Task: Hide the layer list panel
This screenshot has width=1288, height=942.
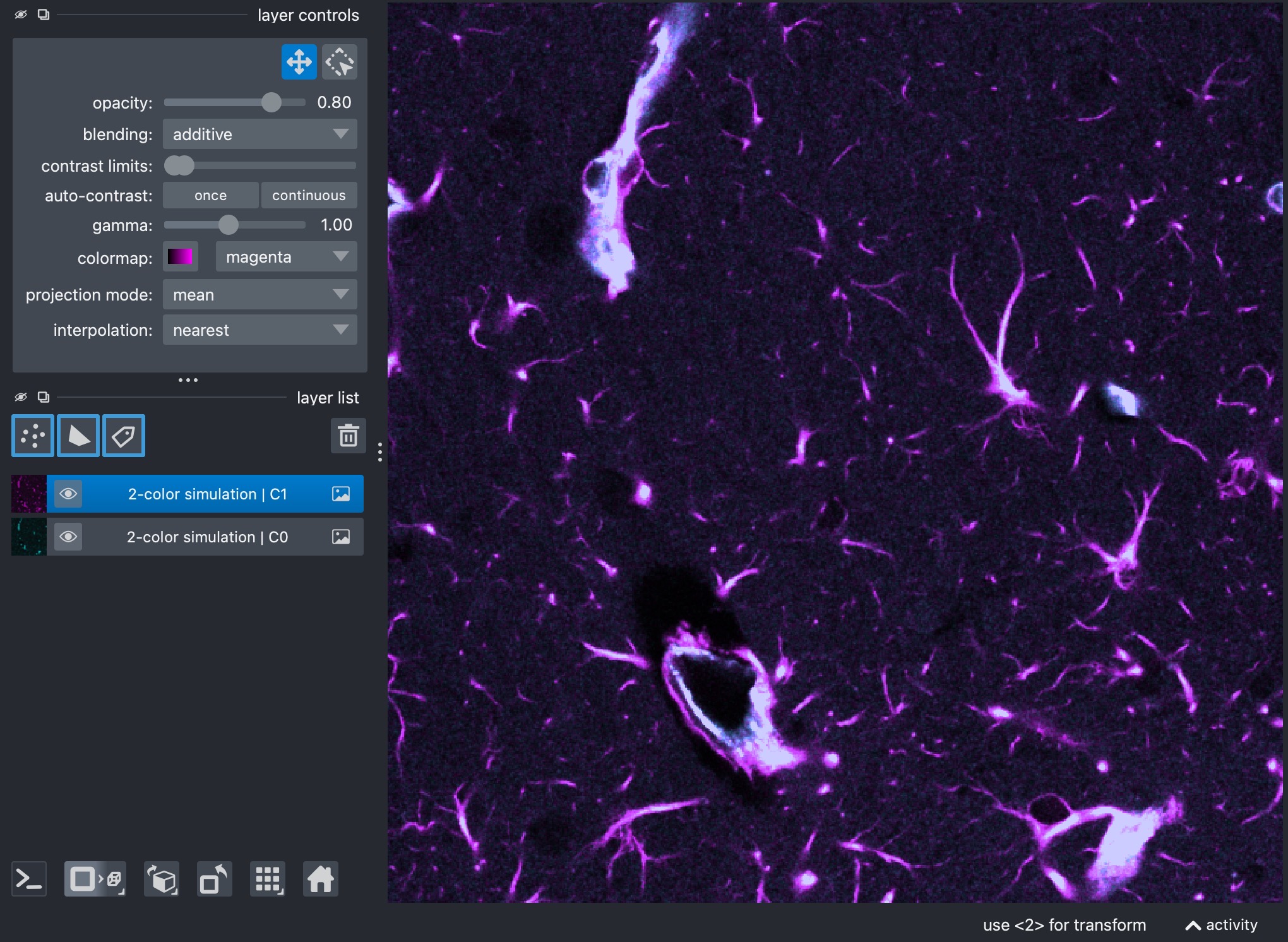Action: tap(20, 397)
